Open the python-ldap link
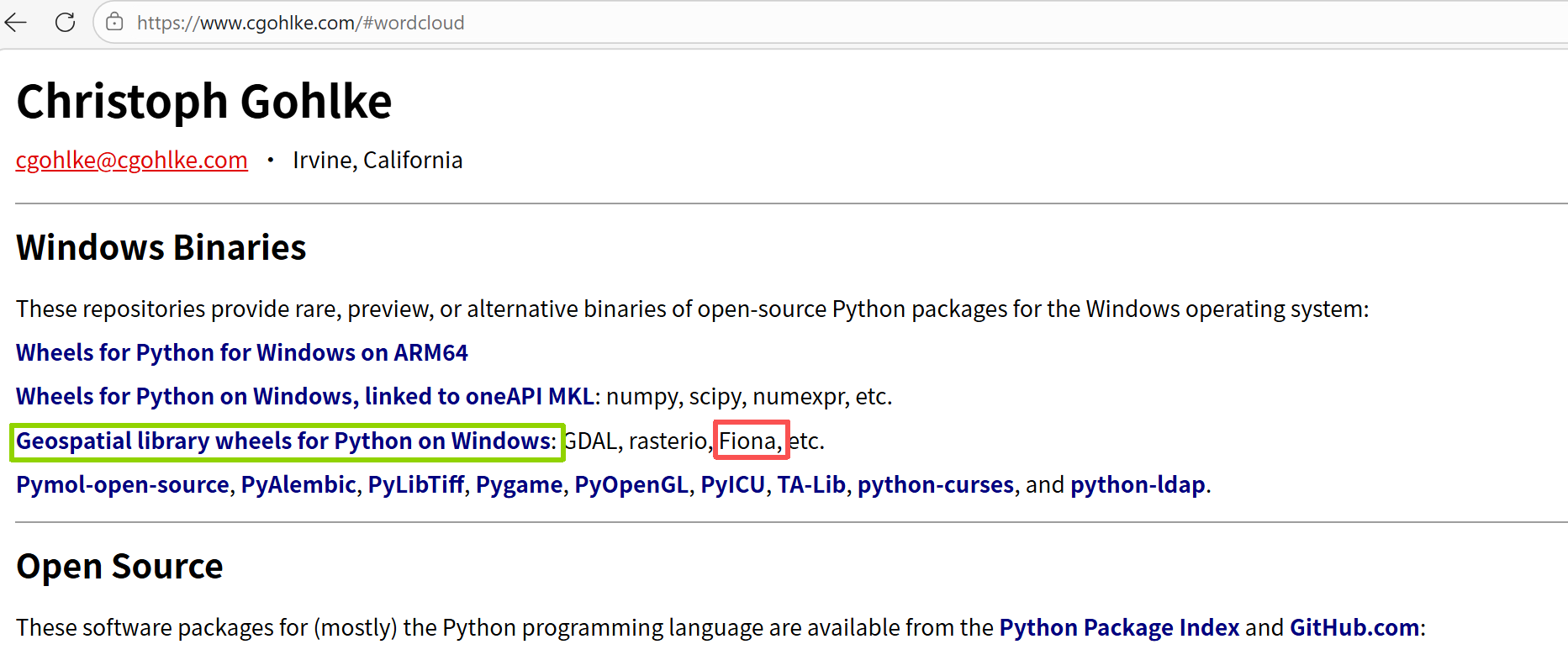This screenshot has height=655, width=1568. [1138, 484]
